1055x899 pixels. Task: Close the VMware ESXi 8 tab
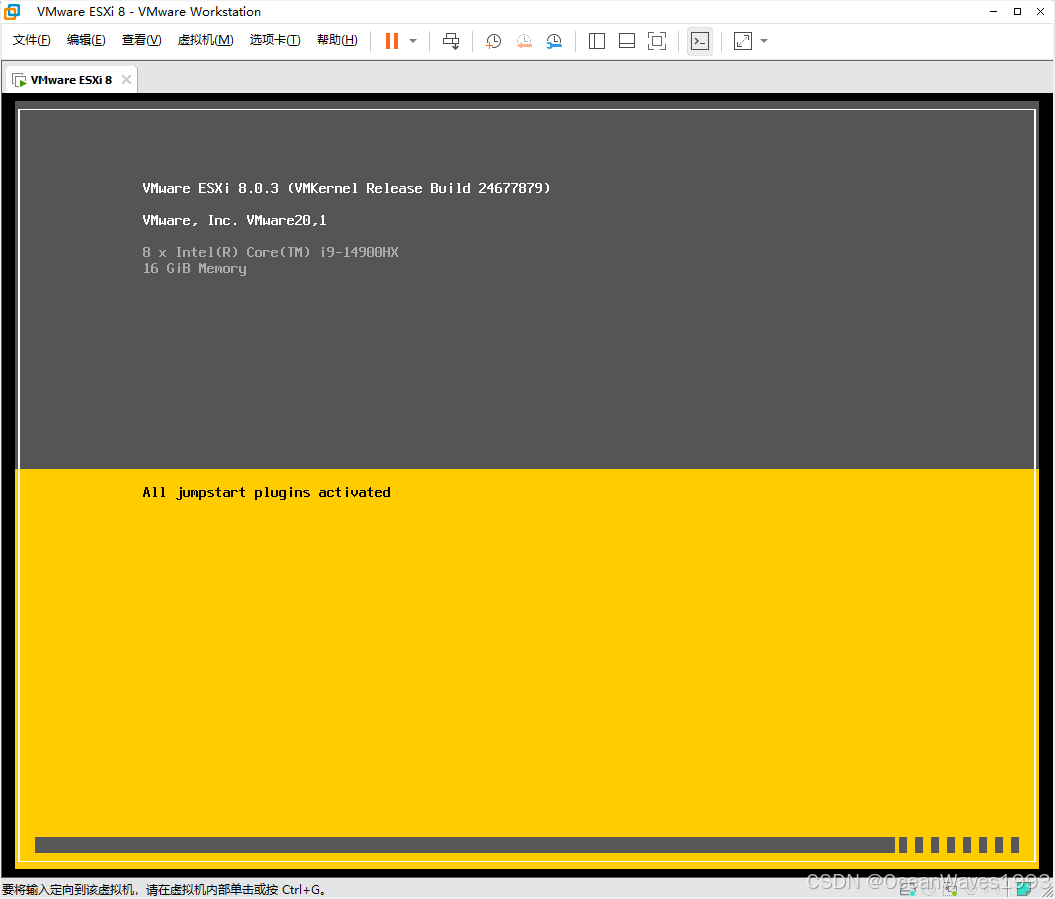pos(126,79)
